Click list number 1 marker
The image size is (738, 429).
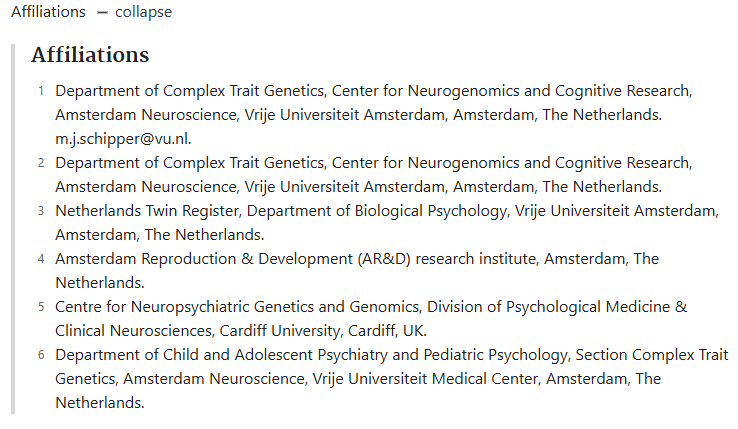coord(41,91)
